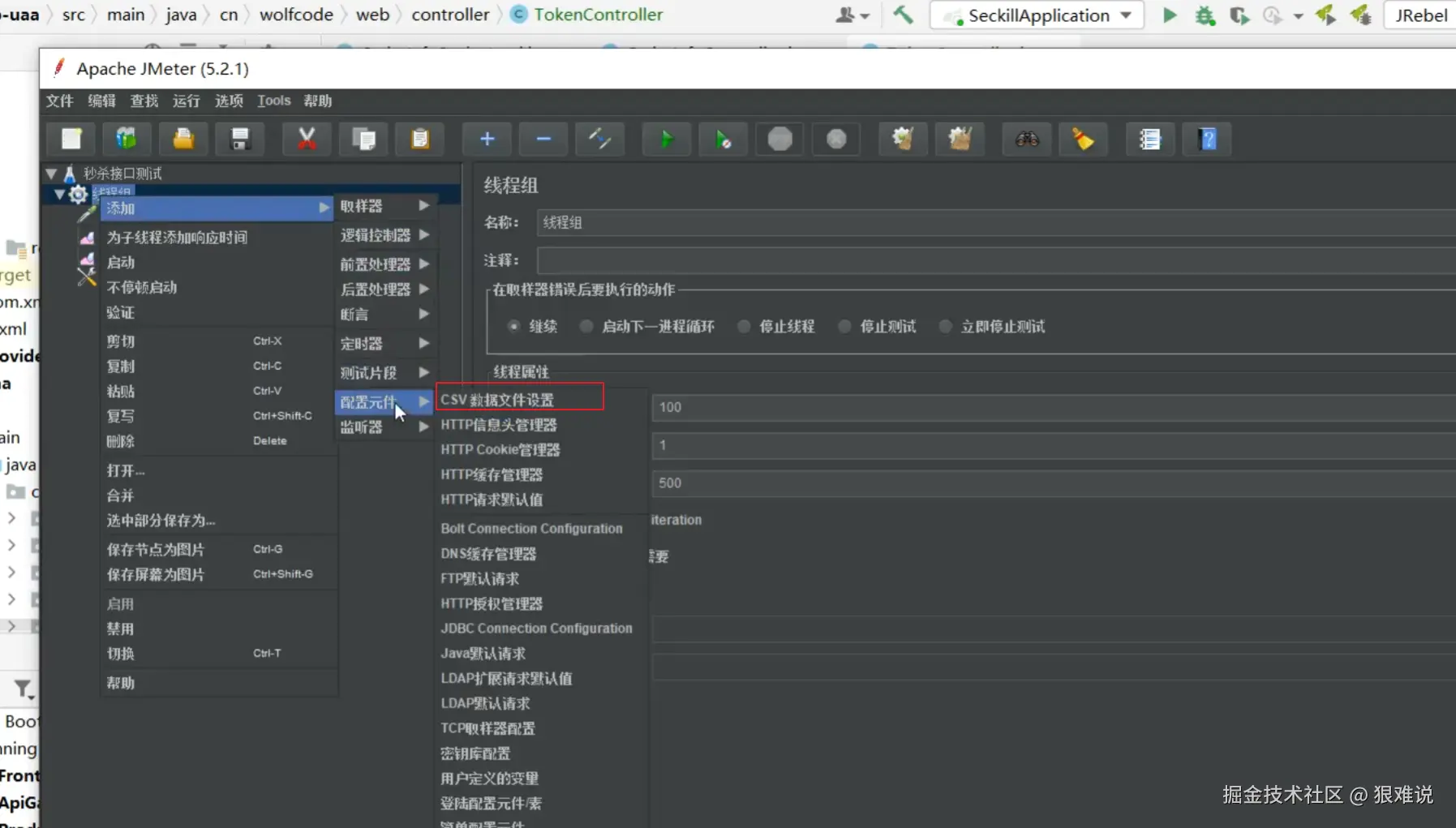Image resolution: width=1456 pixels, height=828 pixels.
Task: Select the 停止测试 radio button
Action: click(x=844, y=326)
